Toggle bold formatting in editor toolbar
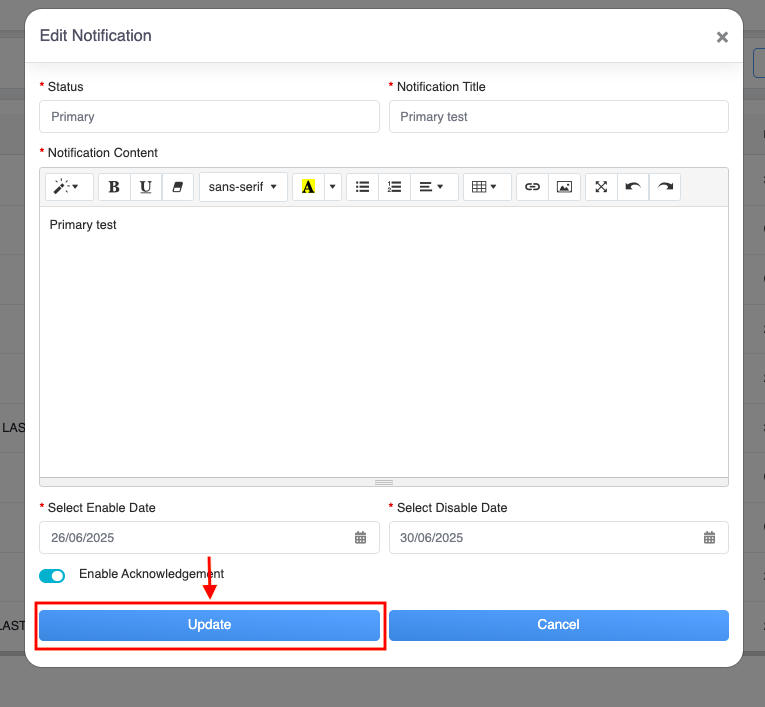765x707 pixels. click(x=114, y=187)
